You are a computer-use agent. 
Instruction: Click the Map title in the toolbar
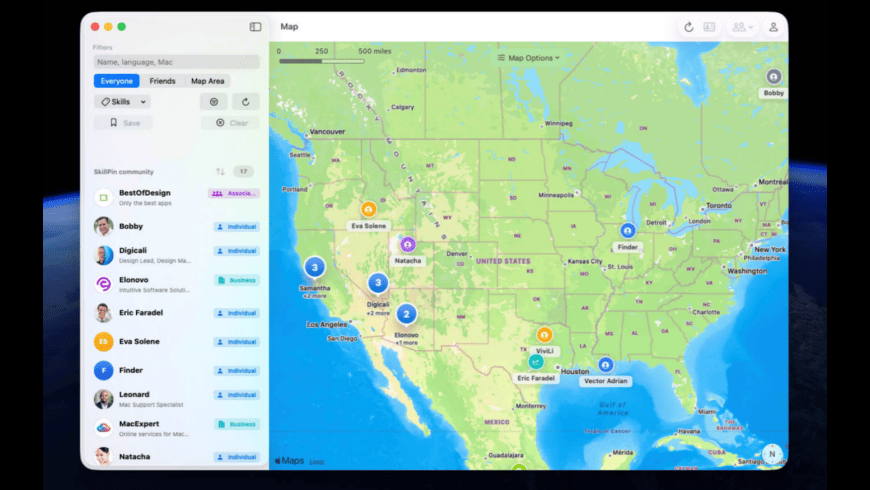[289, 27]
